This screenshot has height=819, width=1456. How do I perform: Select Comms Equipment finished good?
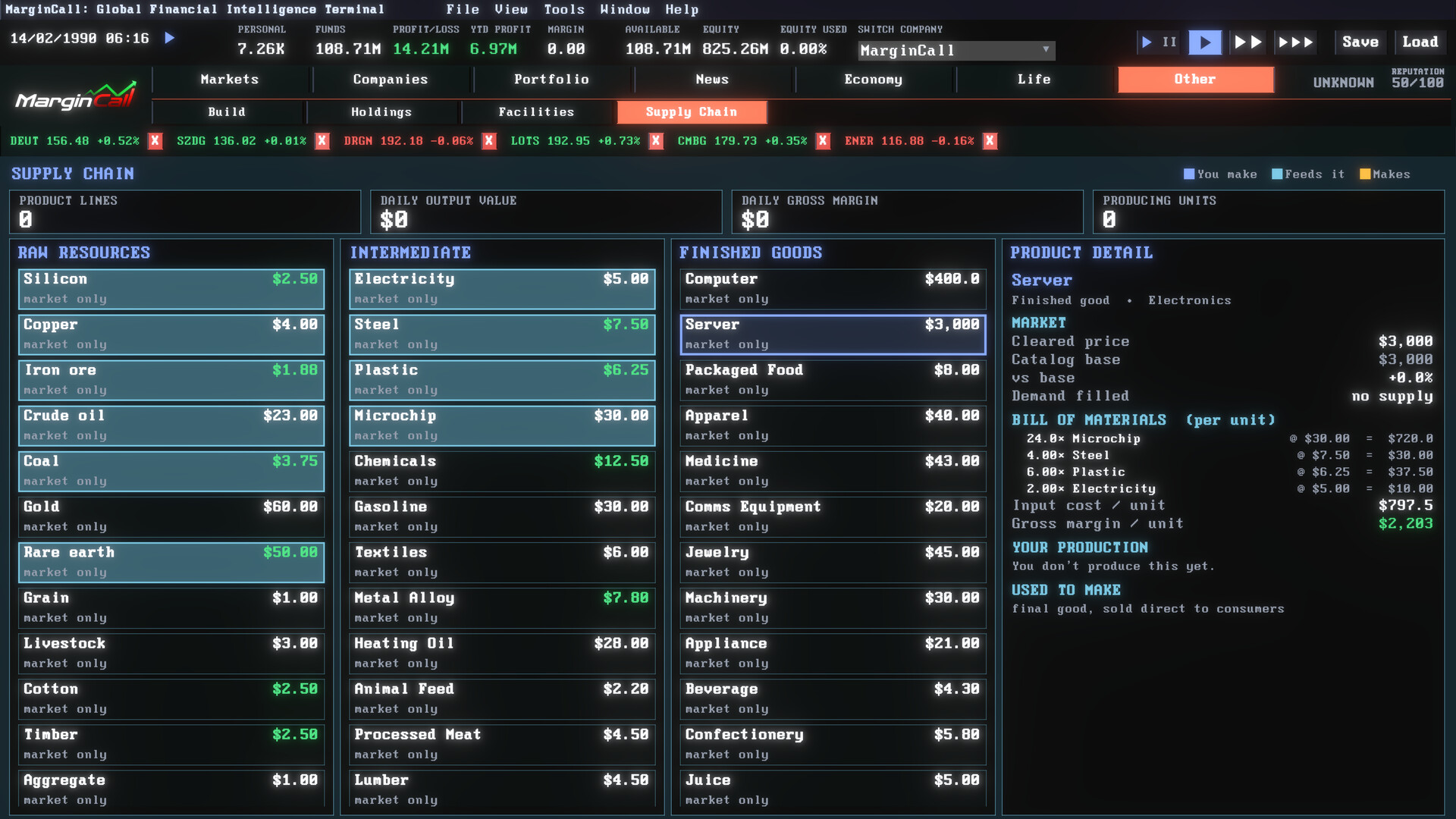(x=833, y=516)
